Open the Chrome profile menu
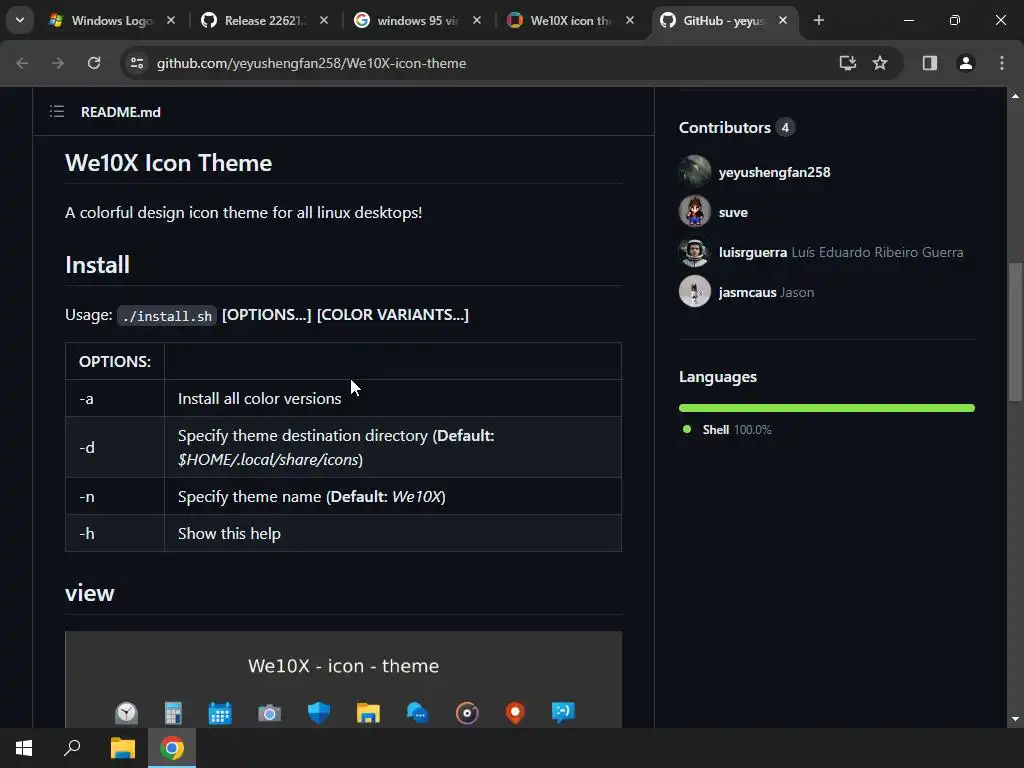 [966, 63]
